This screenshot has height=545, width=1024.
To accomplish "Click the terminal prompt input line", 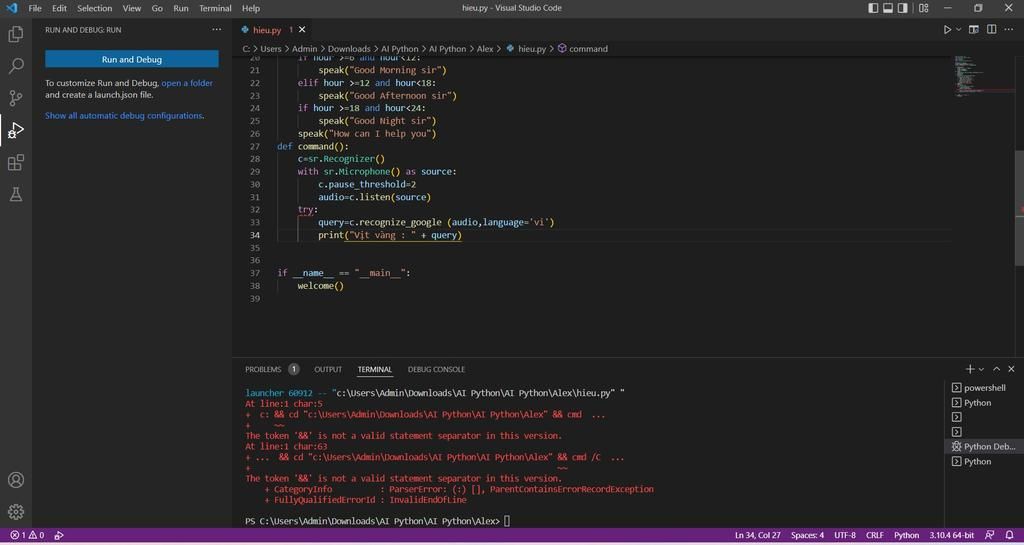I will click(377, 521).
